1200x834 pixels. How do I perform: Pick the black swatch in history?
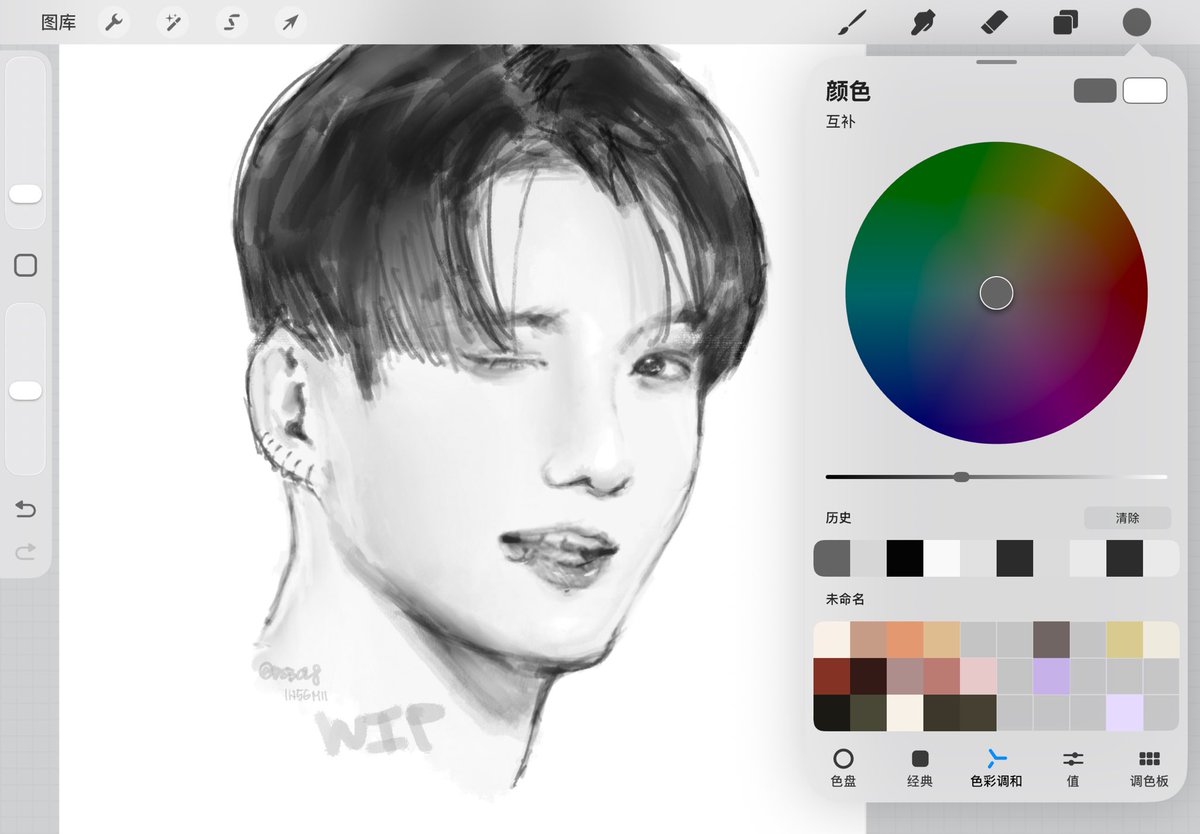[905, 558]
